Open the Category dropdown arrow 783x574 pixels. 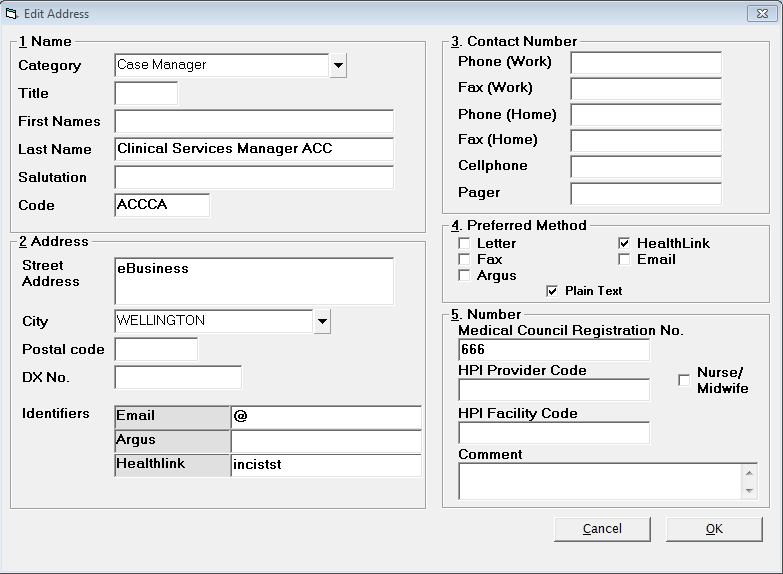click(338, 65)
